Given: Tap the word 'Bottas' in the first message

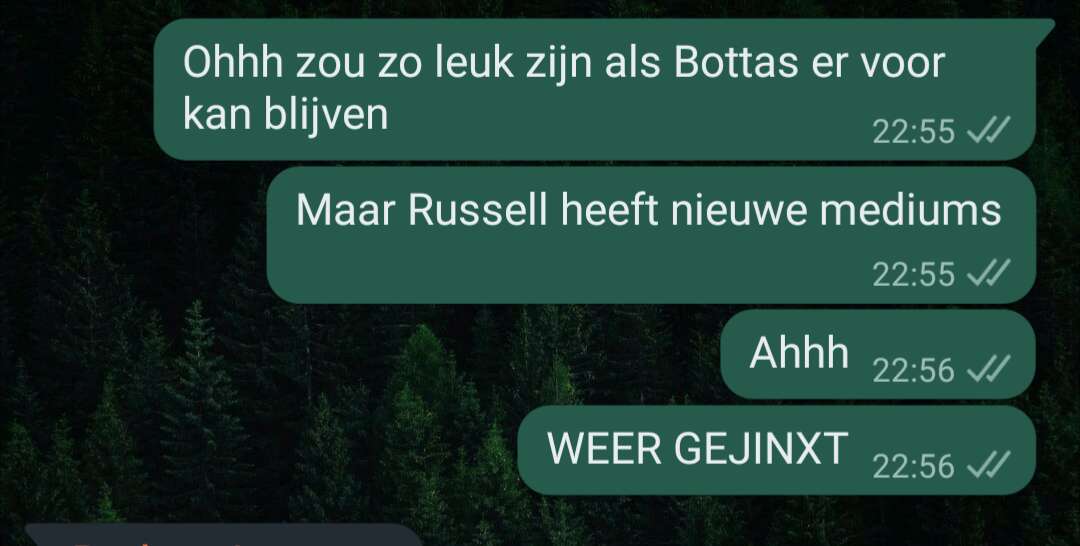Looking at the screenshot, I should click(x=736, y=63).
